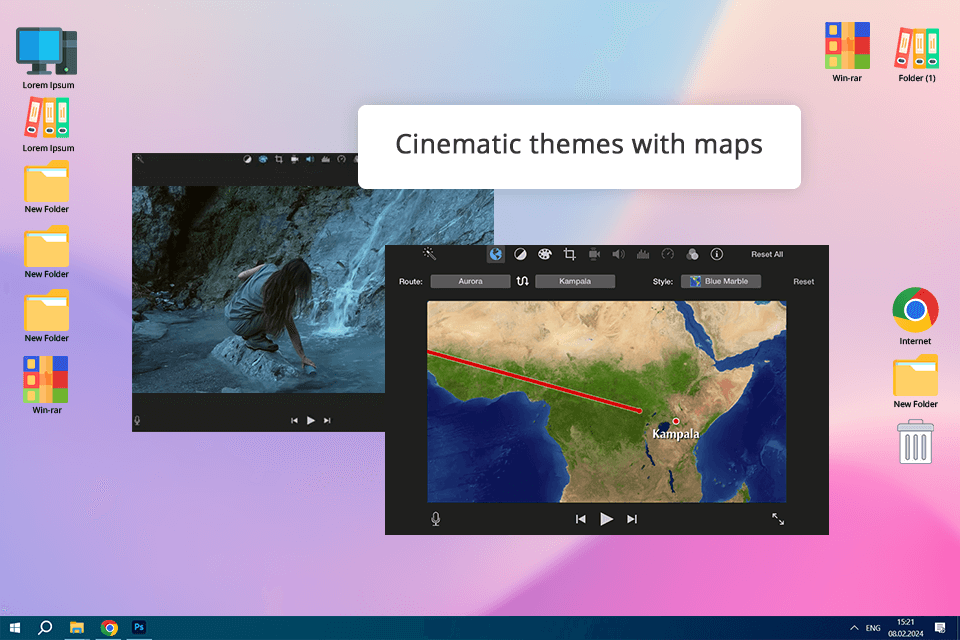Open color balance half-circle icon in map window
960x640 pixels.
520,254
